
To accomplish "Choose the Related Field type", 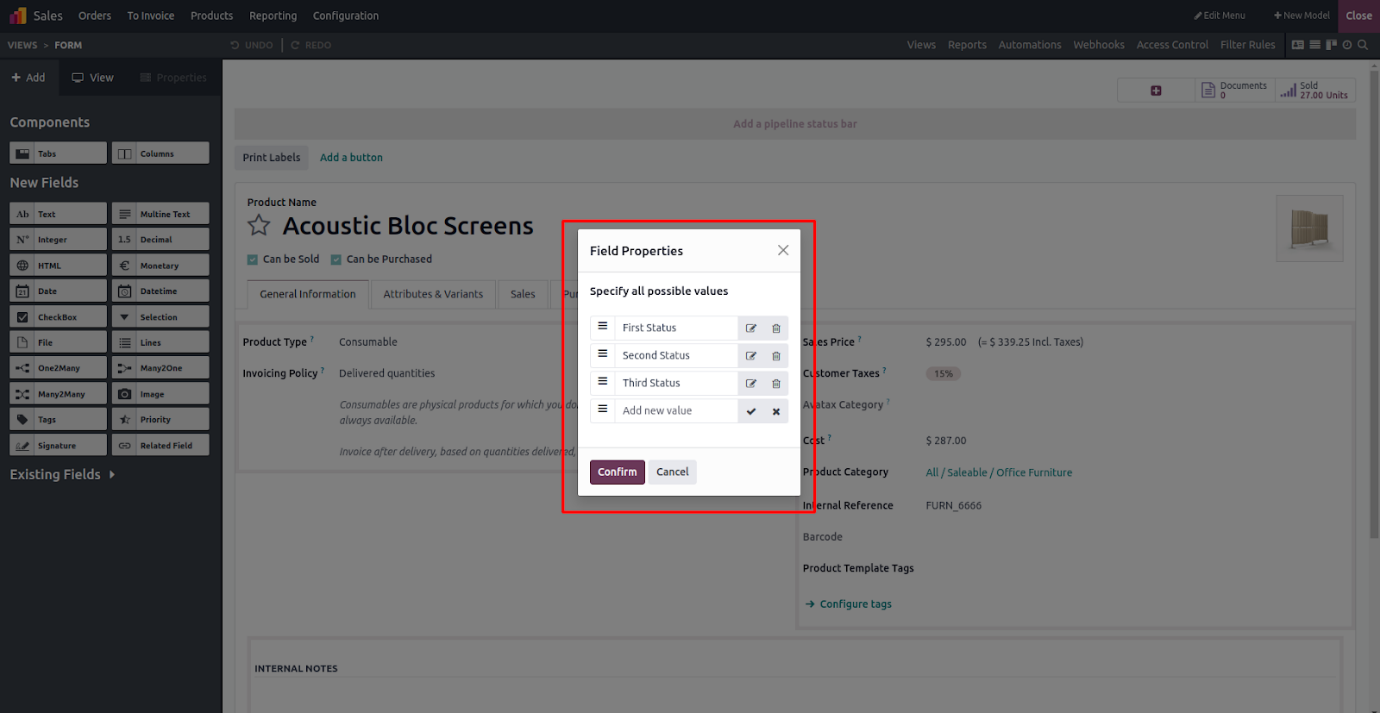I will coord(160,446).
